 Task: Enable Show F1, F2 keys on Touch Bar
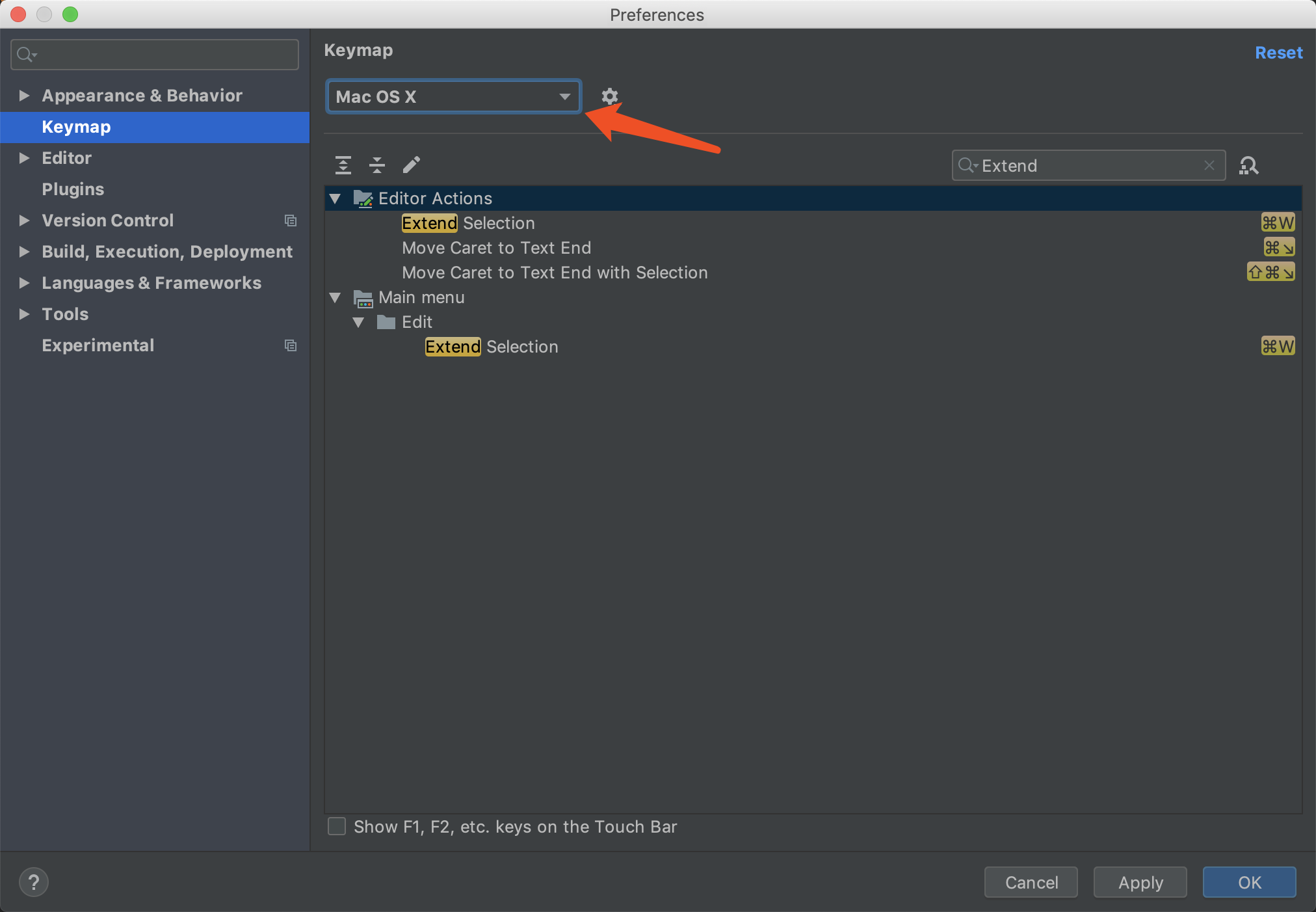pos(337,827)
